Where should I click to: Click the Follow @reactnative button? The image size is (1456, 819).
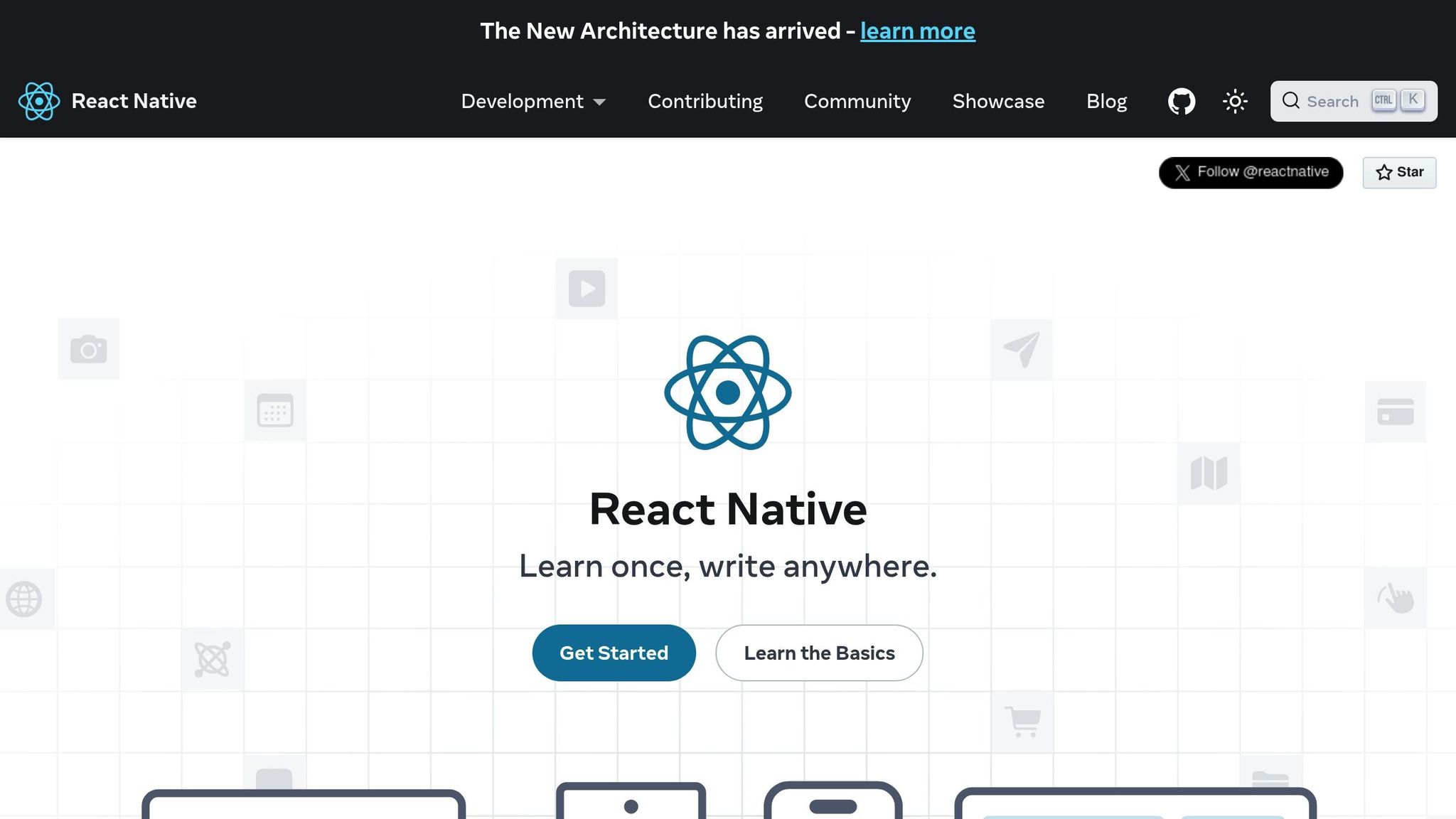pyautogui.click(x=1251, y=172)
